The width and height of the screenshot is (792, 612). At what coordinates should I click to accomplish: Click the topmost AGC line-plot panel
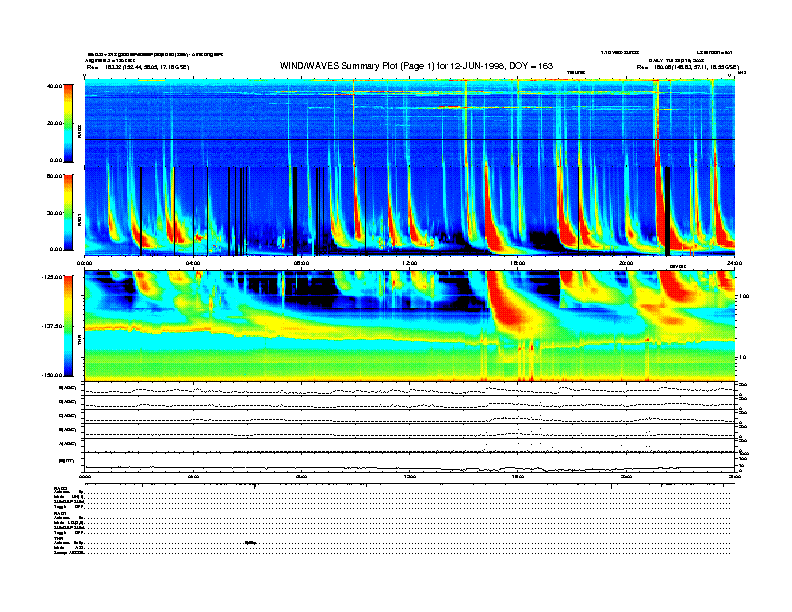pos(410,389)
